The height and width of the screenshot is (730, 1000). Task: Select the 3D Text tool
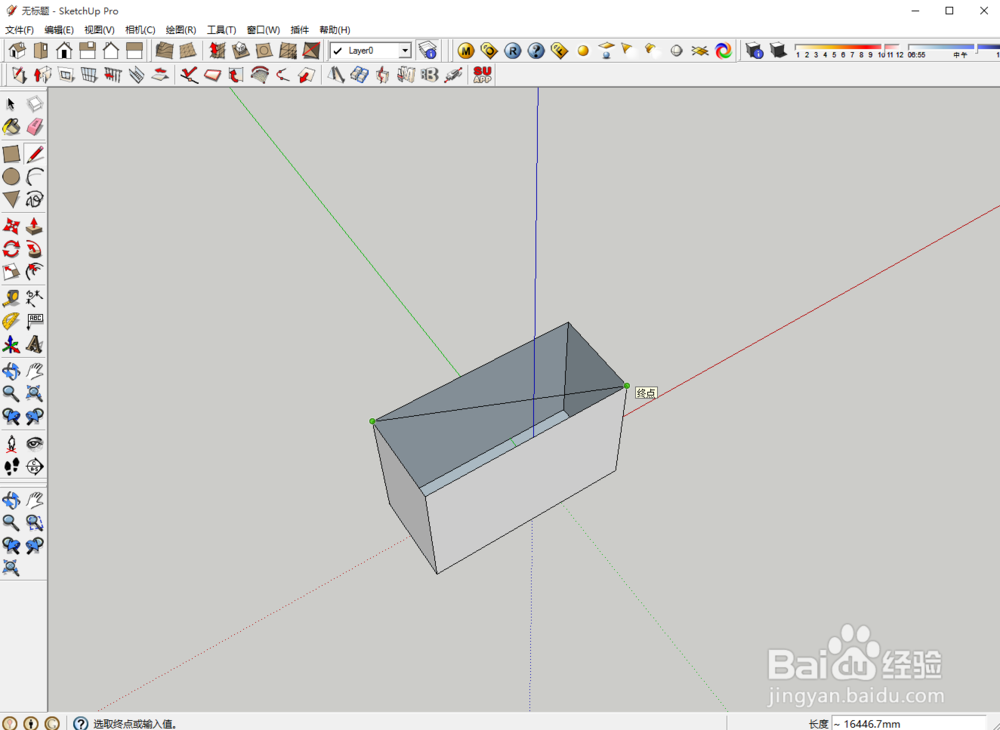click(x=34, y=345)
